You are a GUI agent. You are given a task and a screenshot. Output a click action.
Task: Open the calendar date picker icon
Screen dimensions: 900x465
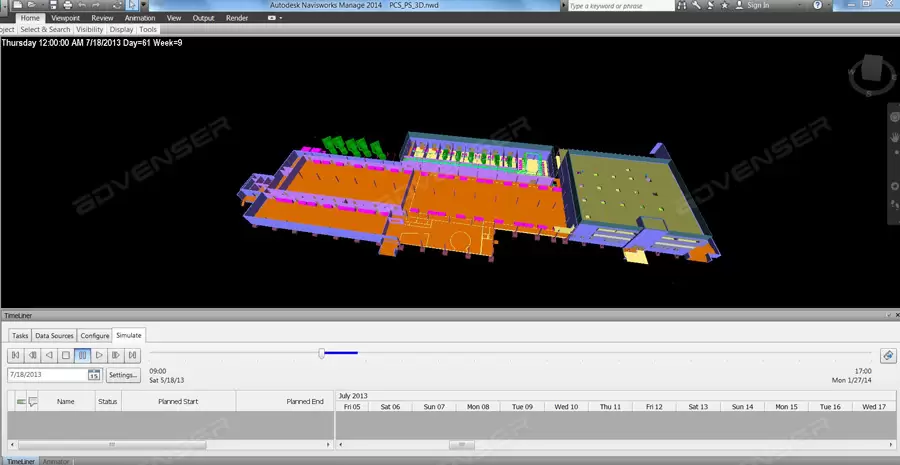[94, 375]
